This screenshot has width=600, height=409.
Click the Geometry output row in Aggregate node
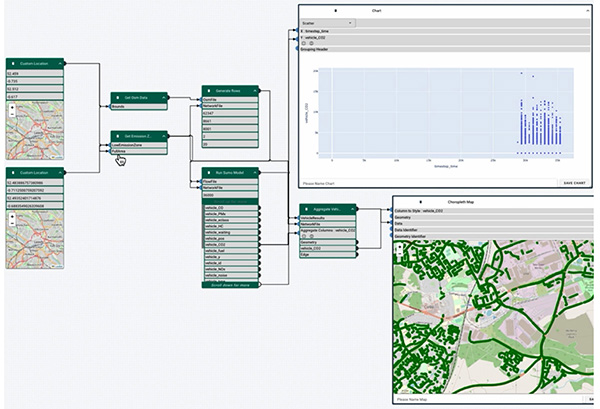pyautogui.click(x=328, y=242)
